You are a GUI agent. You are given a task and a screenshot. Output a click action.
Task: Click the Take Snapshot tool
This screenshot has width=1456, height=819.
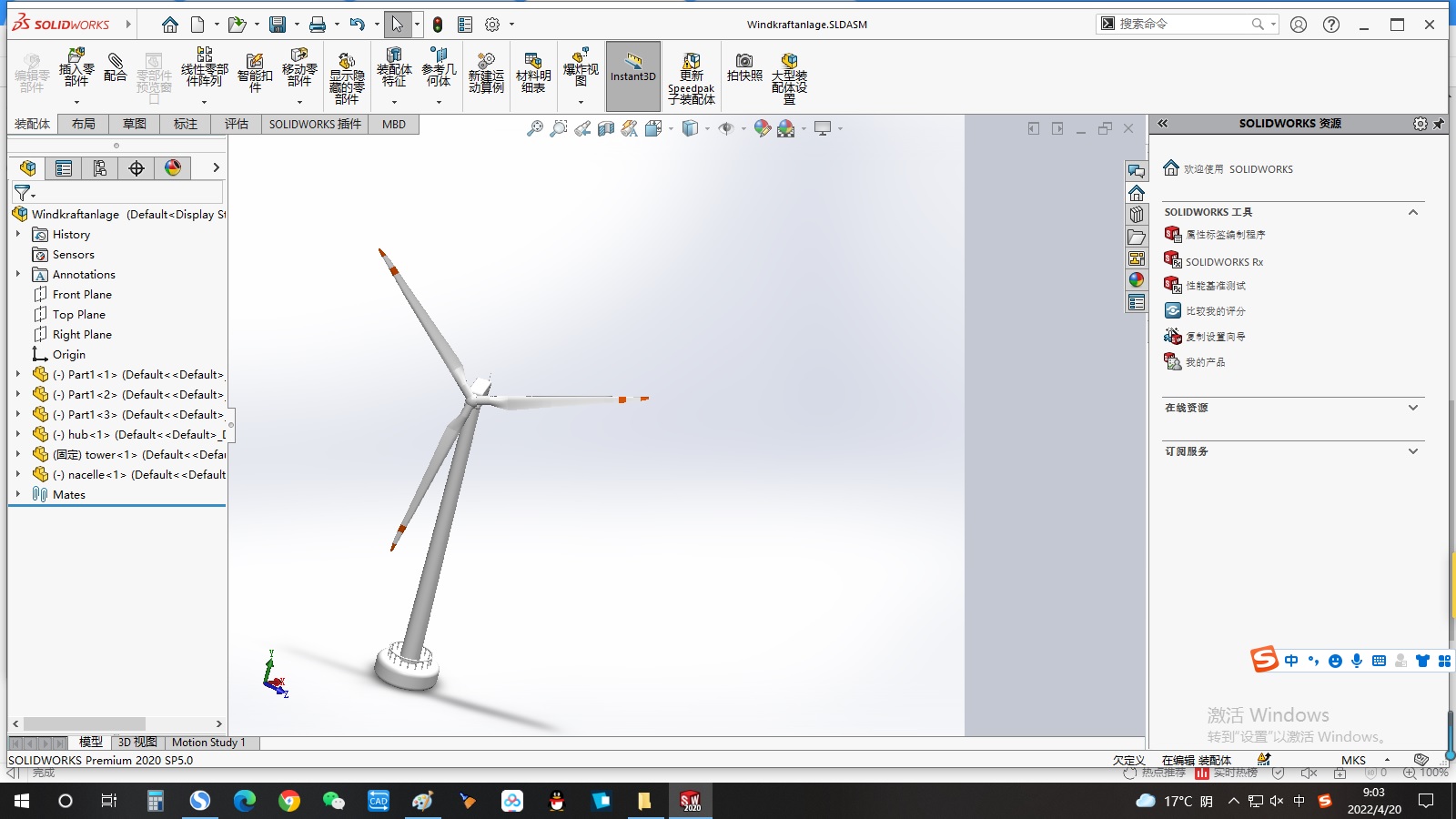pos(744,69)
